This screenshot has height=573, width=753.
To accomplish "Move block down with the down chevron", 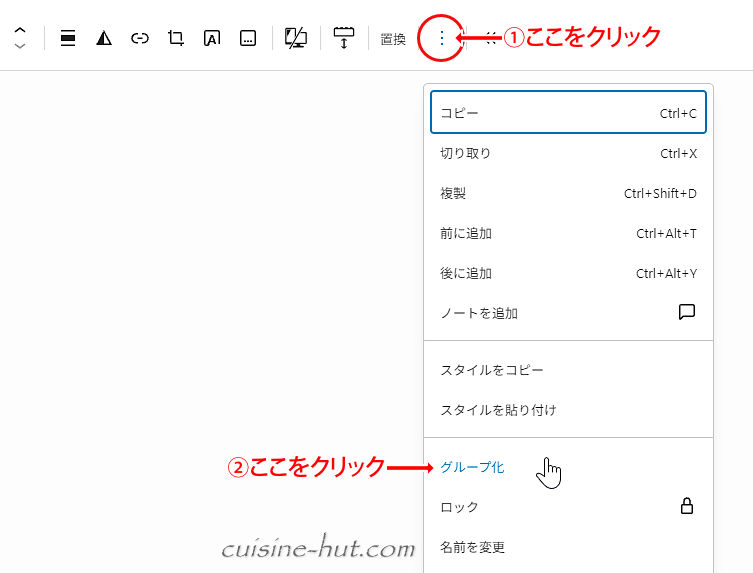I will coord(20,46).
